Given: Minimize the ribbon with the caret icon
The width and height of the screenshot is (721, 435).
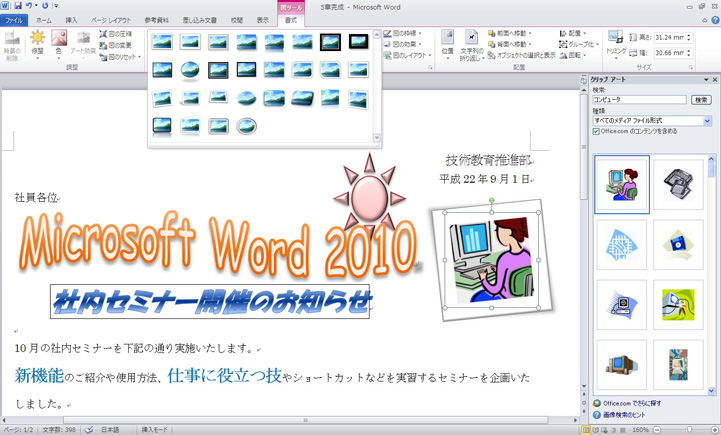Looking at the screenshot, I should pos(704,20).
